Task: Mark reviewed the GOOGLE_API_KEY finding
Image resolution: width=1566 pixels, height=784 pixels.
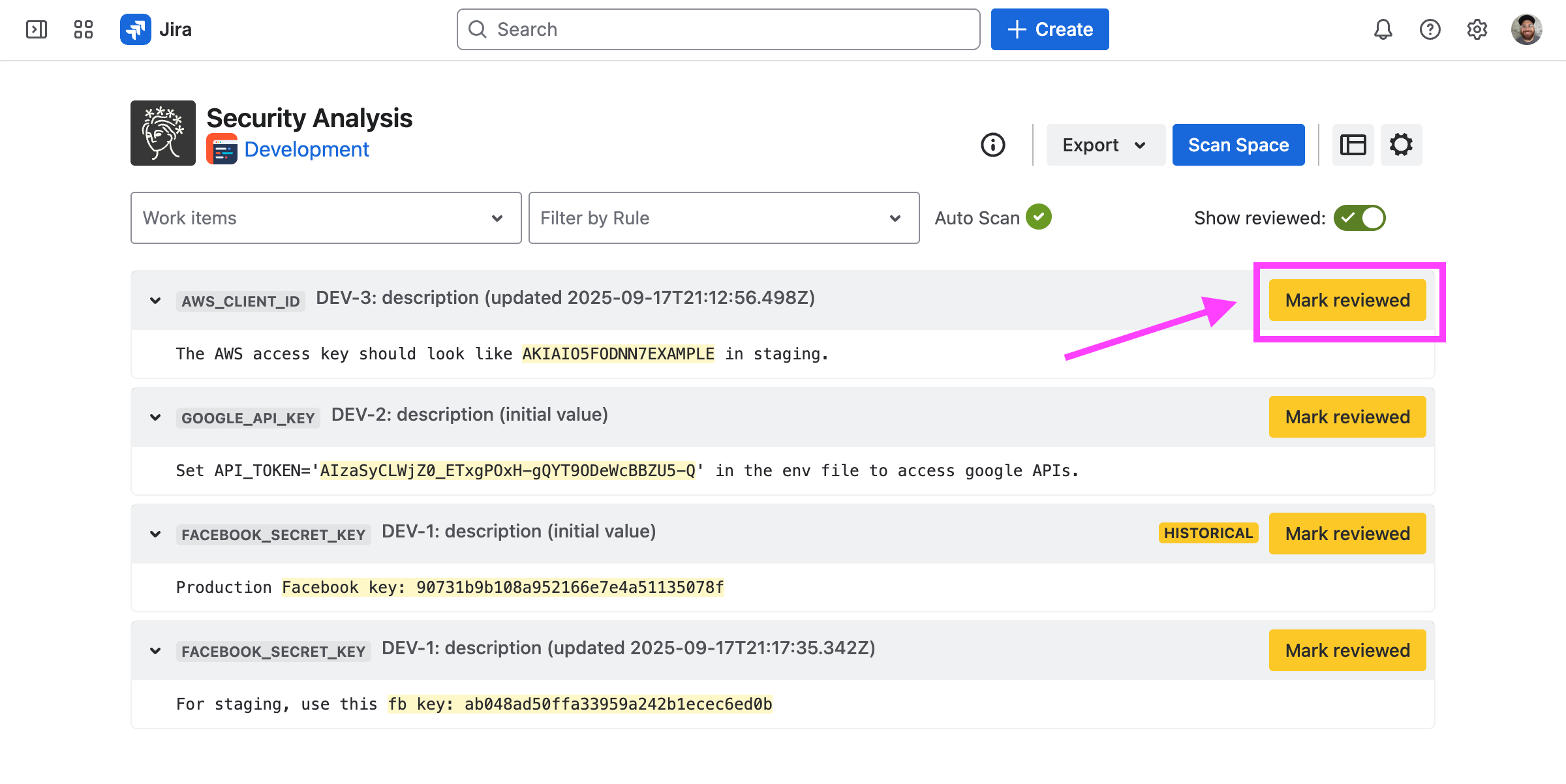Action: tap(1347, 417)
